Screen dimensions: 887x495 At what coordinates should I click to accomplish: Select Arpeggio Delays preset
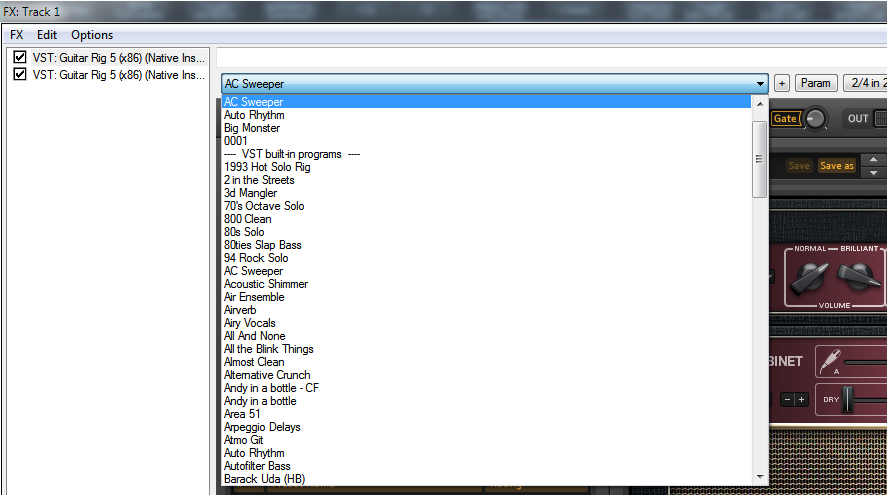tap(486, 427)
